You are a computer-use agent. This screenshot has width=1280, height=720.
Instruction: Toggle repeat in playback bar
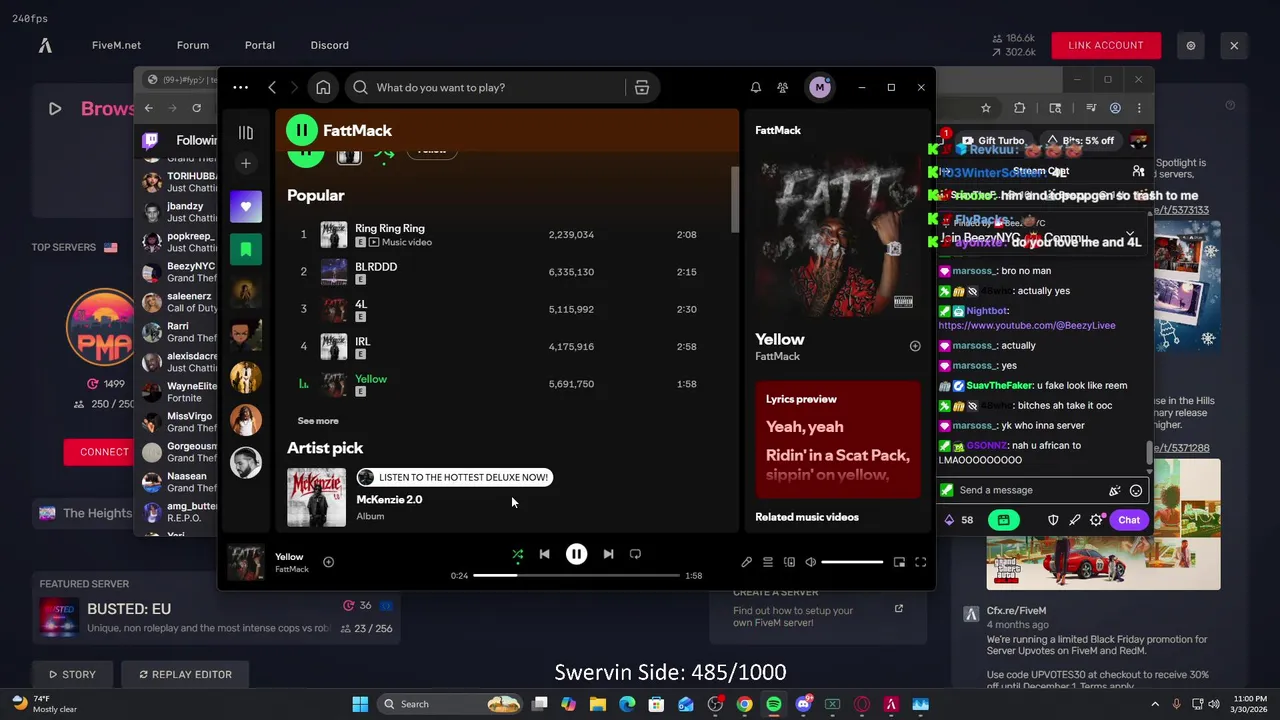635,554
